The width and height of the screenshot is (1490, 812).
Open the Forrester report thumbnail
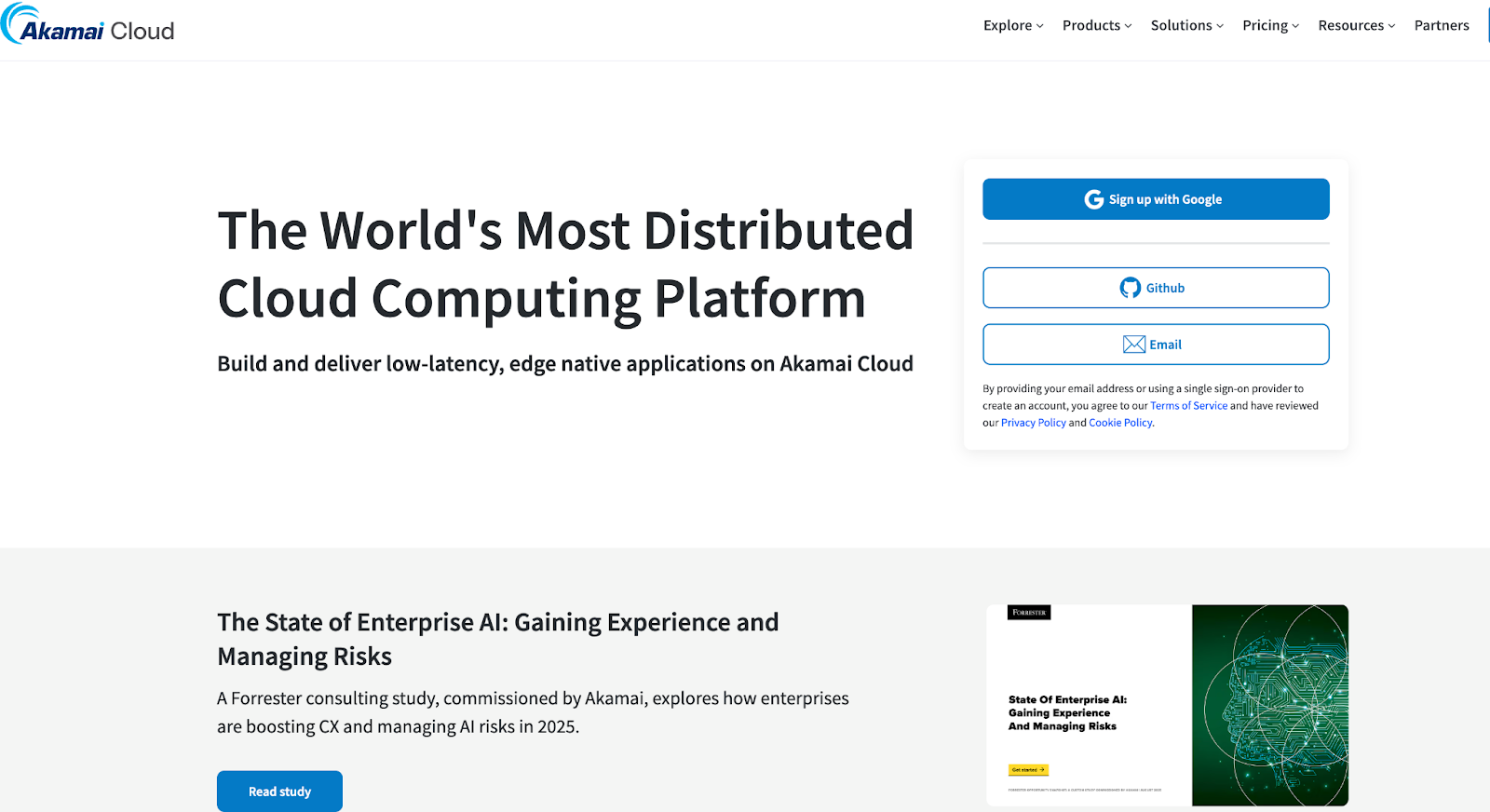(1168, 705)
